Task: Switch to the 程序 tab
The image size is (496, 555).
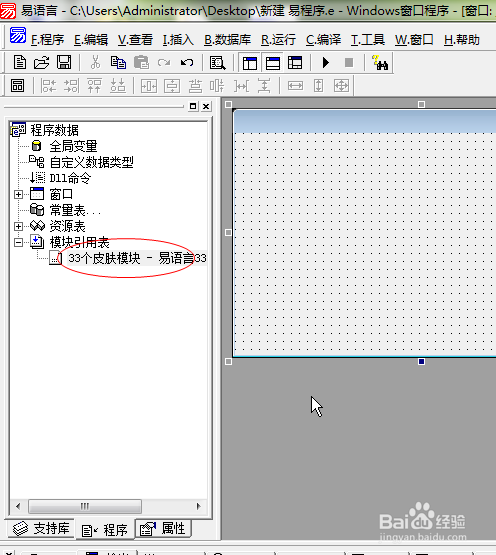Action: coord(105,530)
